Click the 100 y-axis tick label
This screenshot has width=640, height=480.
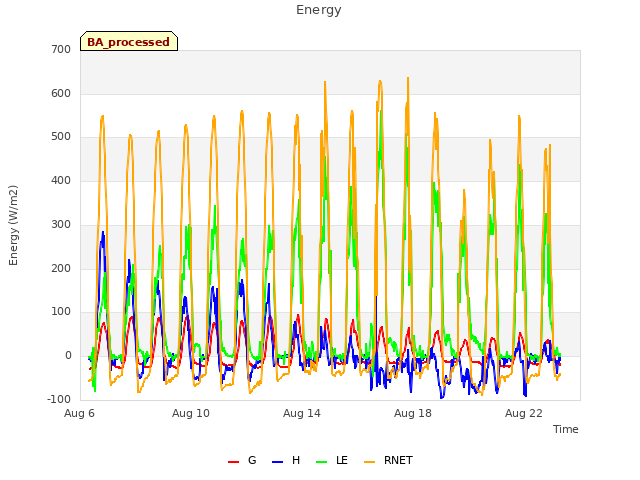coord(61,312)
